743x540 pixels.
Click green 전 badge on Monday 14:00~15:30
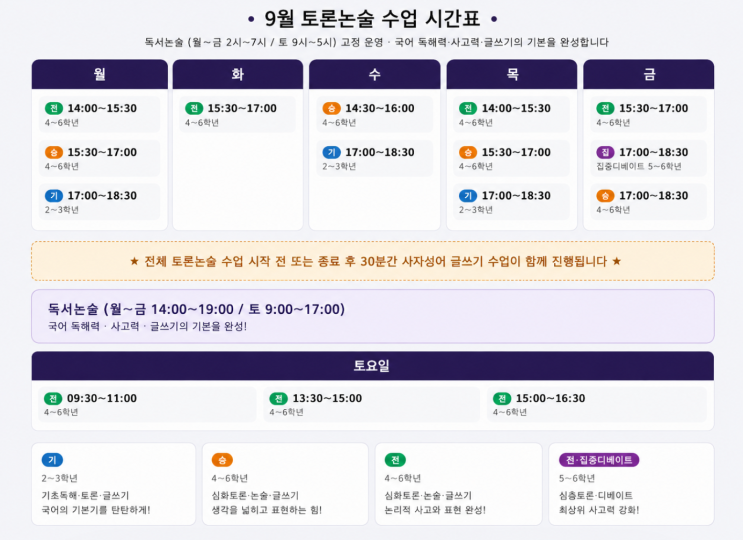click(x=54, y=108)
